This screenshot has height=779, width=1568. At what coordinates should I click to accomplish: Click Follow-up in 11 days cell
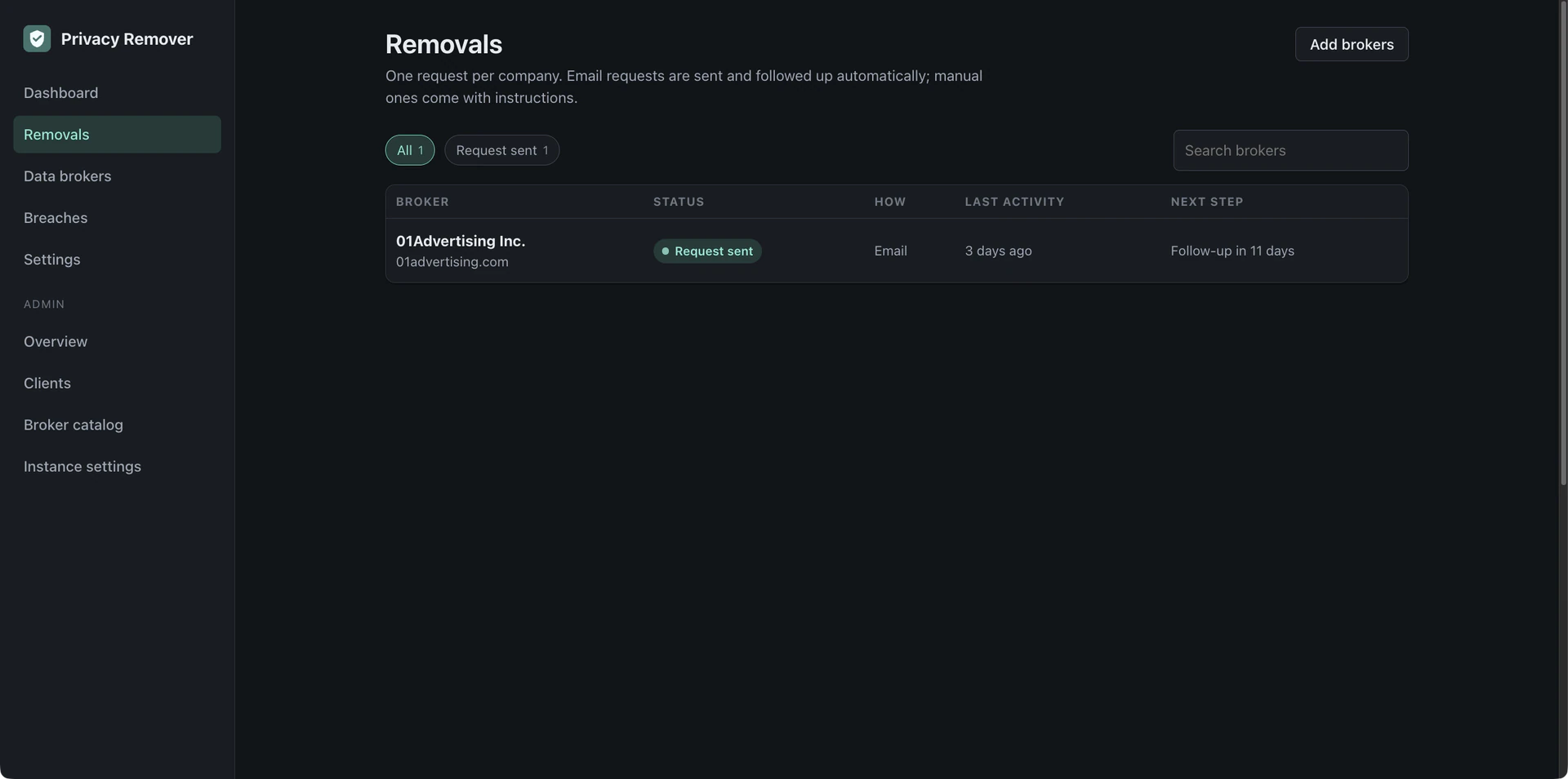(1232, 251)
